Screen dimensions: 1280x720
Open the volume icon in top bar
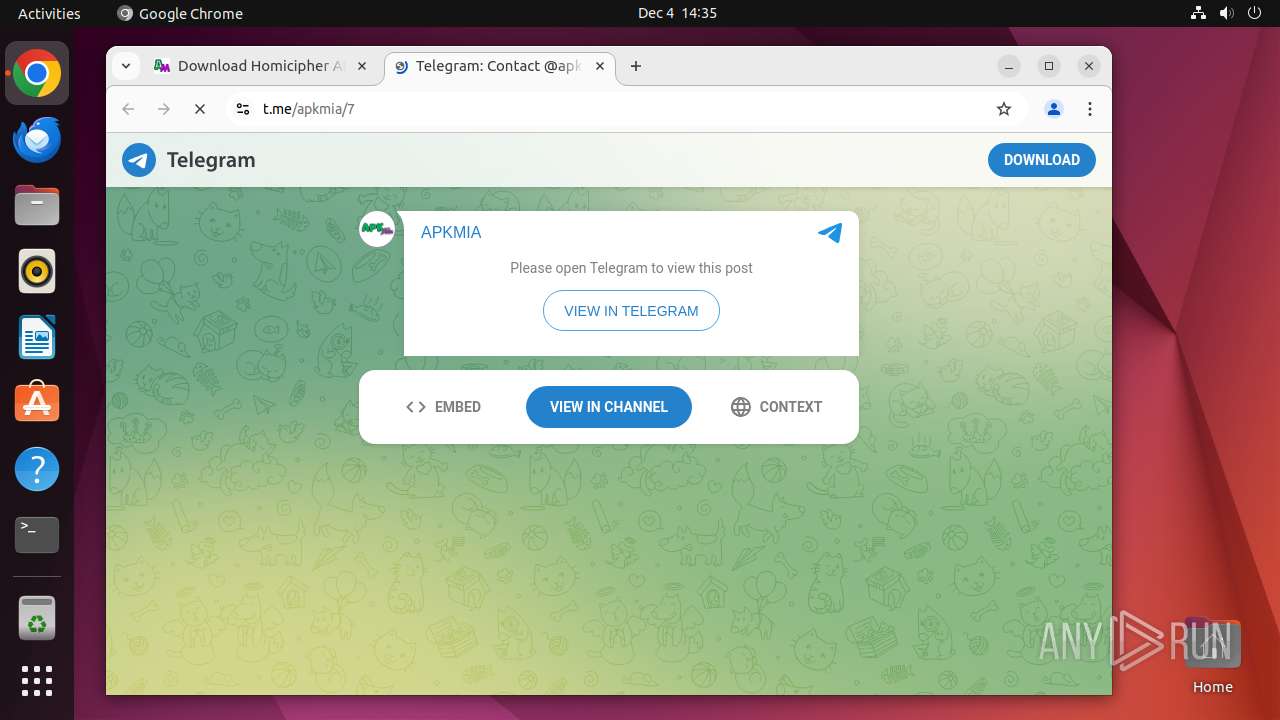coord(1227,13)
